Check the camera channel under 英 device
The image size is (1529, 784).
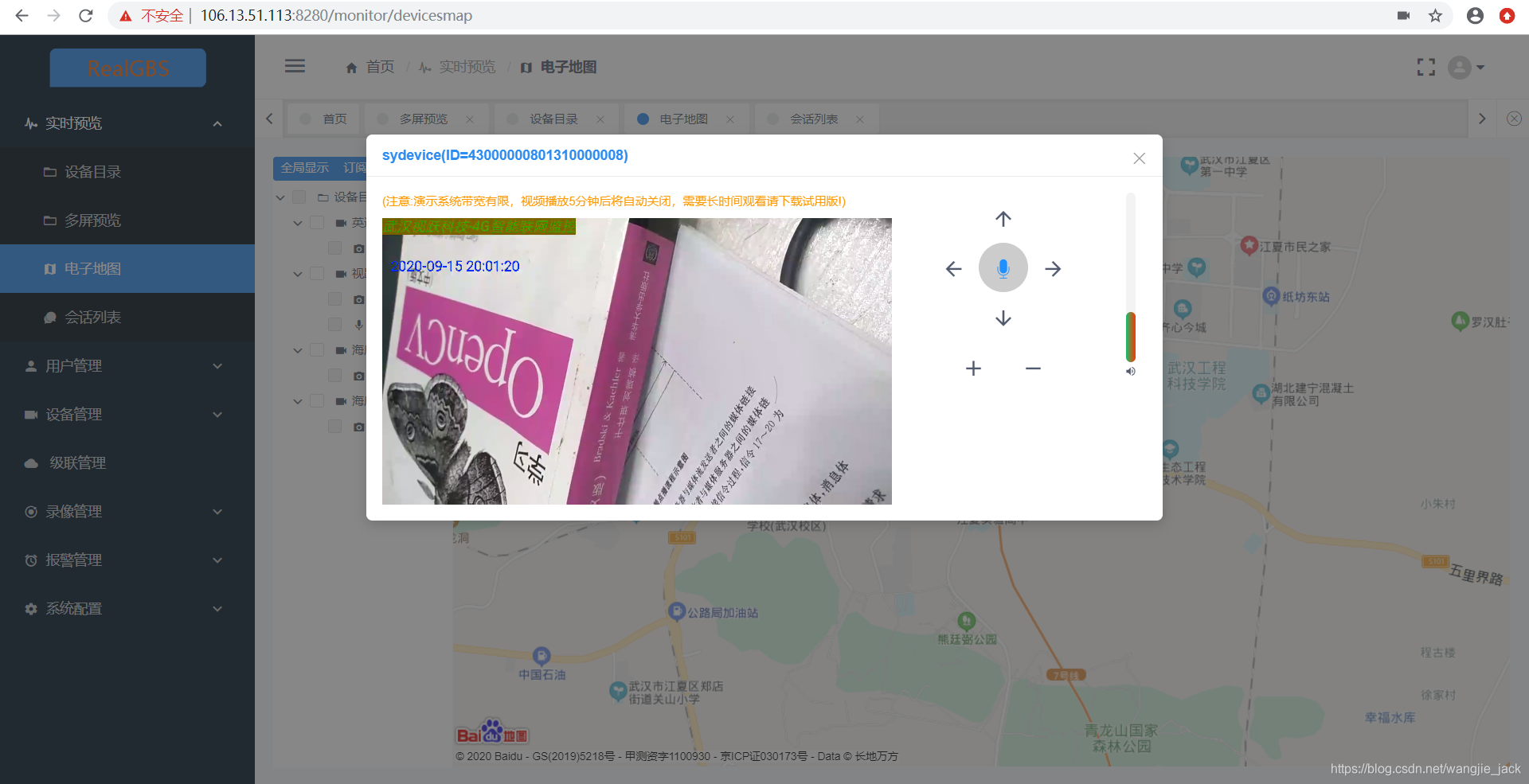coord(335,248)
